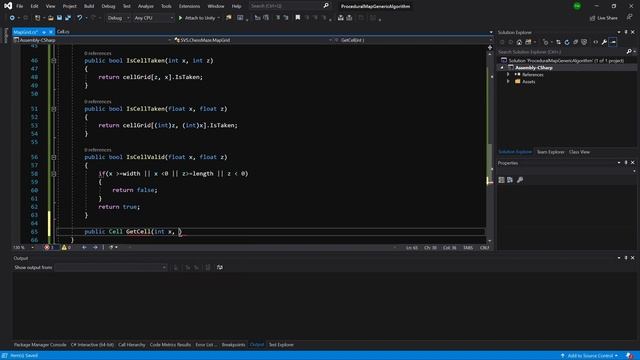Toggle Preview Selected Items in Solution Explorer
Screen dimensions: 640x360
pyautogui.click(x=613, y=42)
